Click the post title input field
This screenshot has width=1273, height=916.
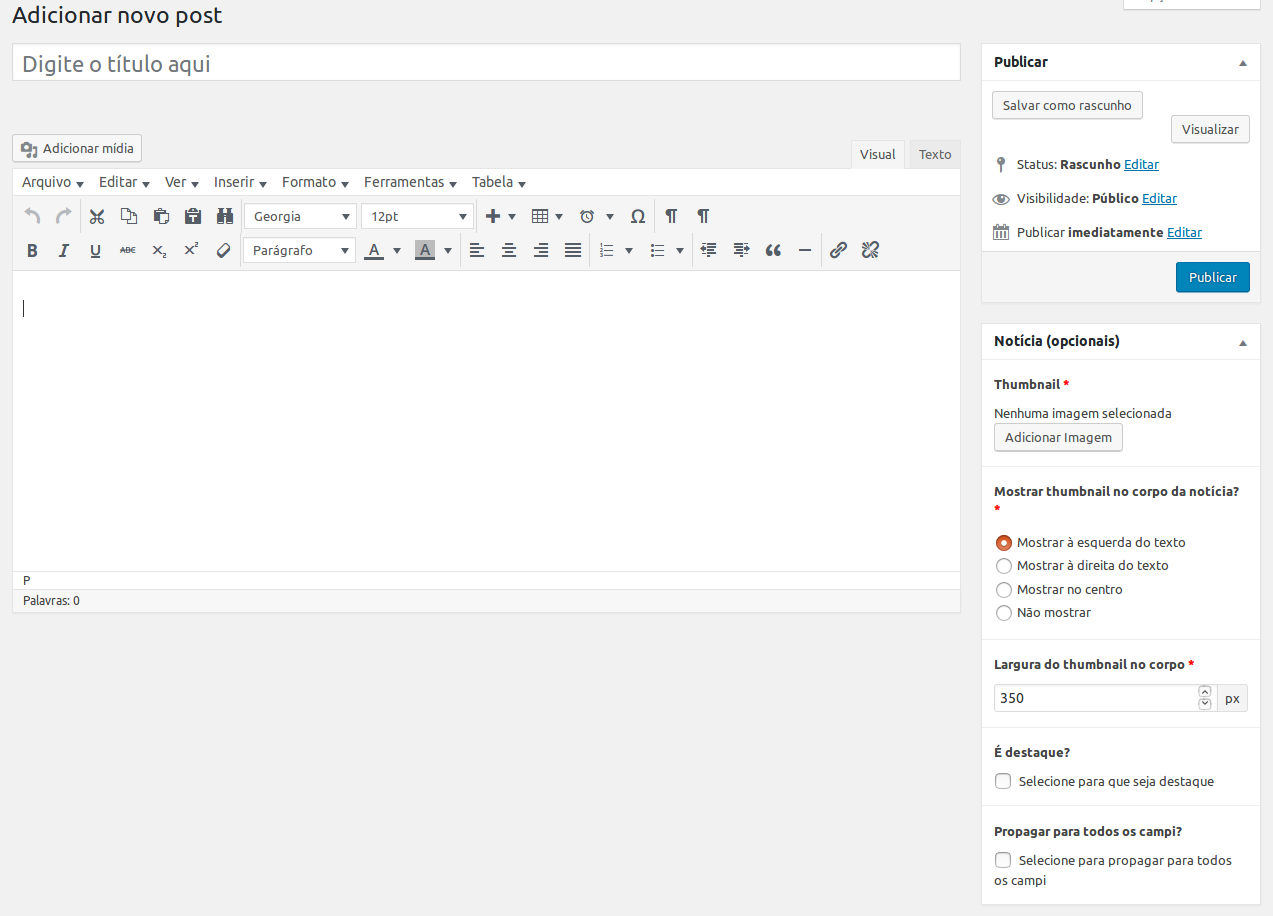(x=486, y=64)
